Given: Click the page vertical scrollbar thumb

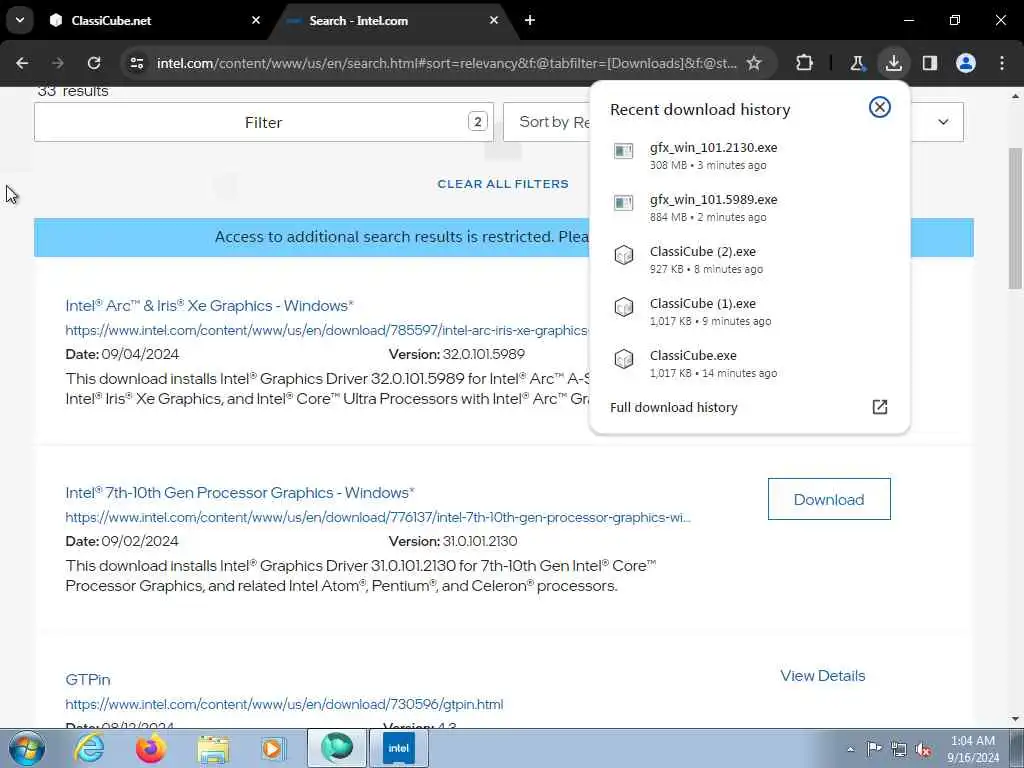Looking at the screenshot, I should [1015, 217].
